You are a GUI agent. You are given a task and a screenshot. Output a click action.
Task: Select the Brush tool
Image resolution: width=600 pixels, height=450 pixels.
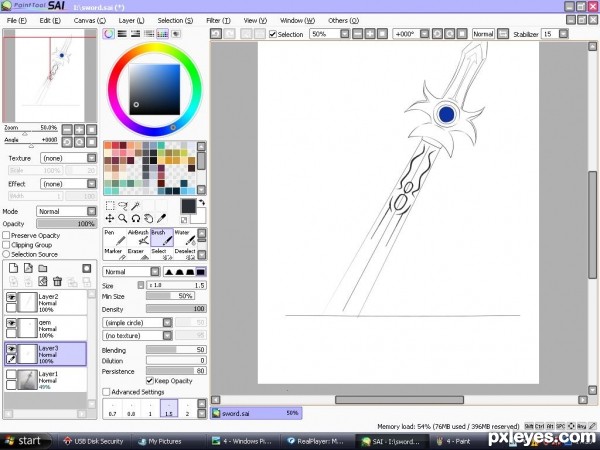pos(161,237)
